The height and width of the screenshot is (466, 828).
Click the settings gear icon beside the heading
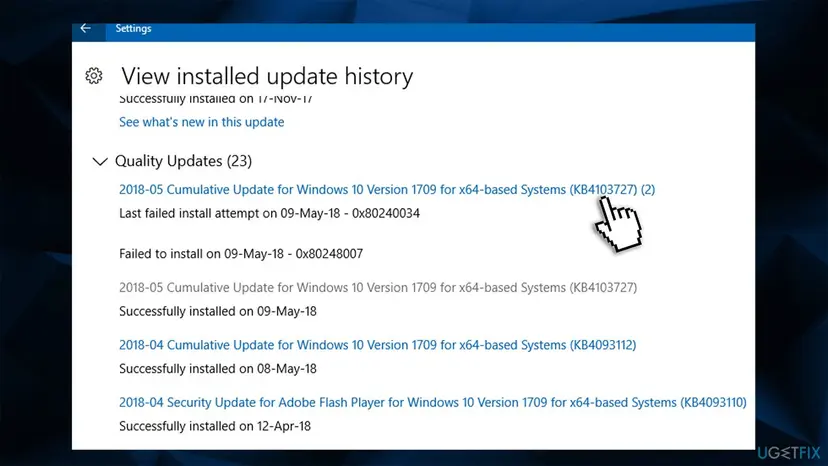[94, 76]
